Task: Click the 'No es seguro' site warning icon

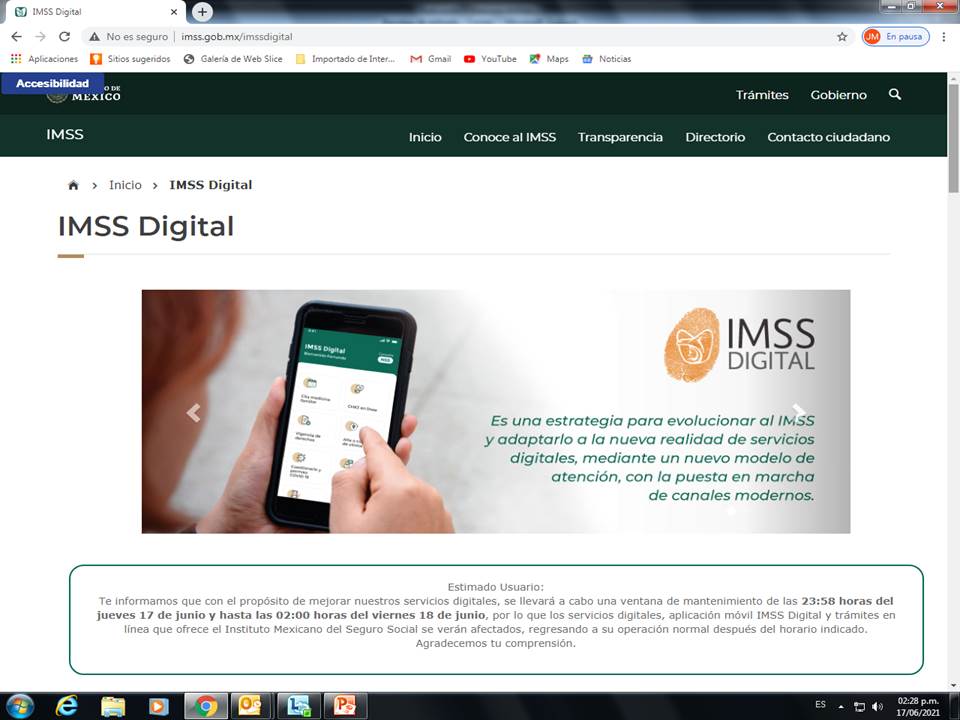Action: [x=95, y=37]
